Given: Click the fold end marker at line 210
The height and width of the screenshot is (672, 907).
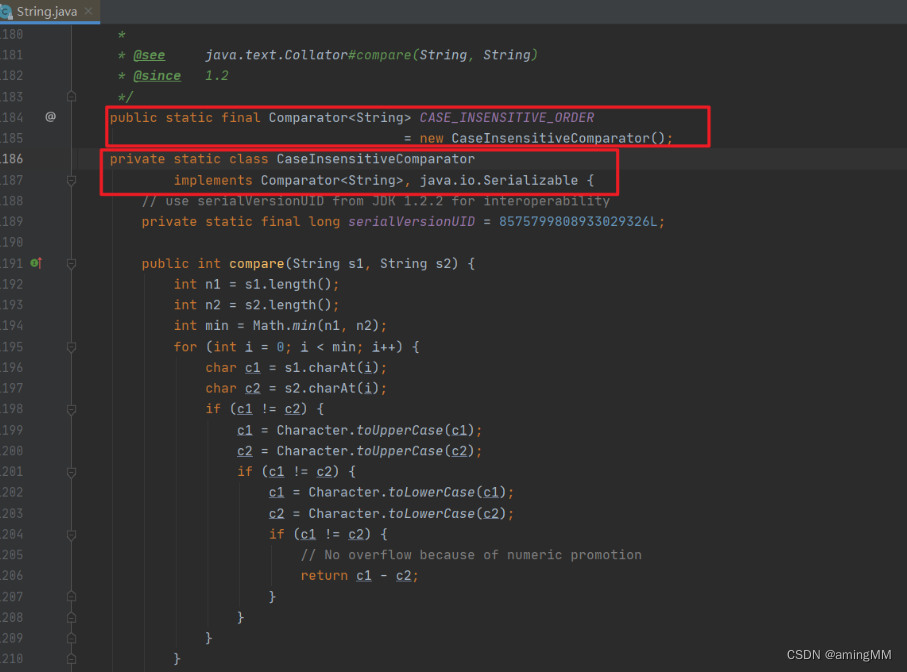Looking at the screenshot, I should [72, 659].
